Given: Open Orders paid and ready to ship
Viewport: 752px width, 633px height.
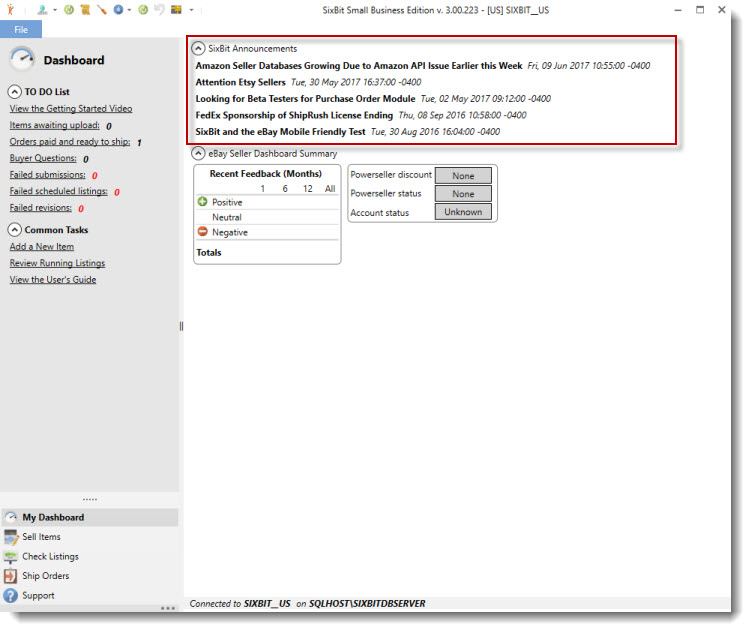Looking at the screenshot, I should coord(70,141).
